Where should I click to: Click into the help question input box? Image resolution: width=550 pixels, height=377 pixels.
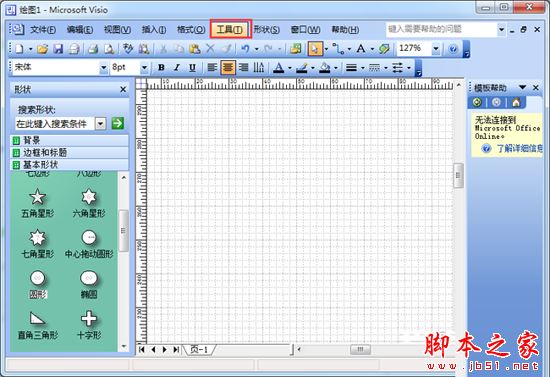coord(441,29)
